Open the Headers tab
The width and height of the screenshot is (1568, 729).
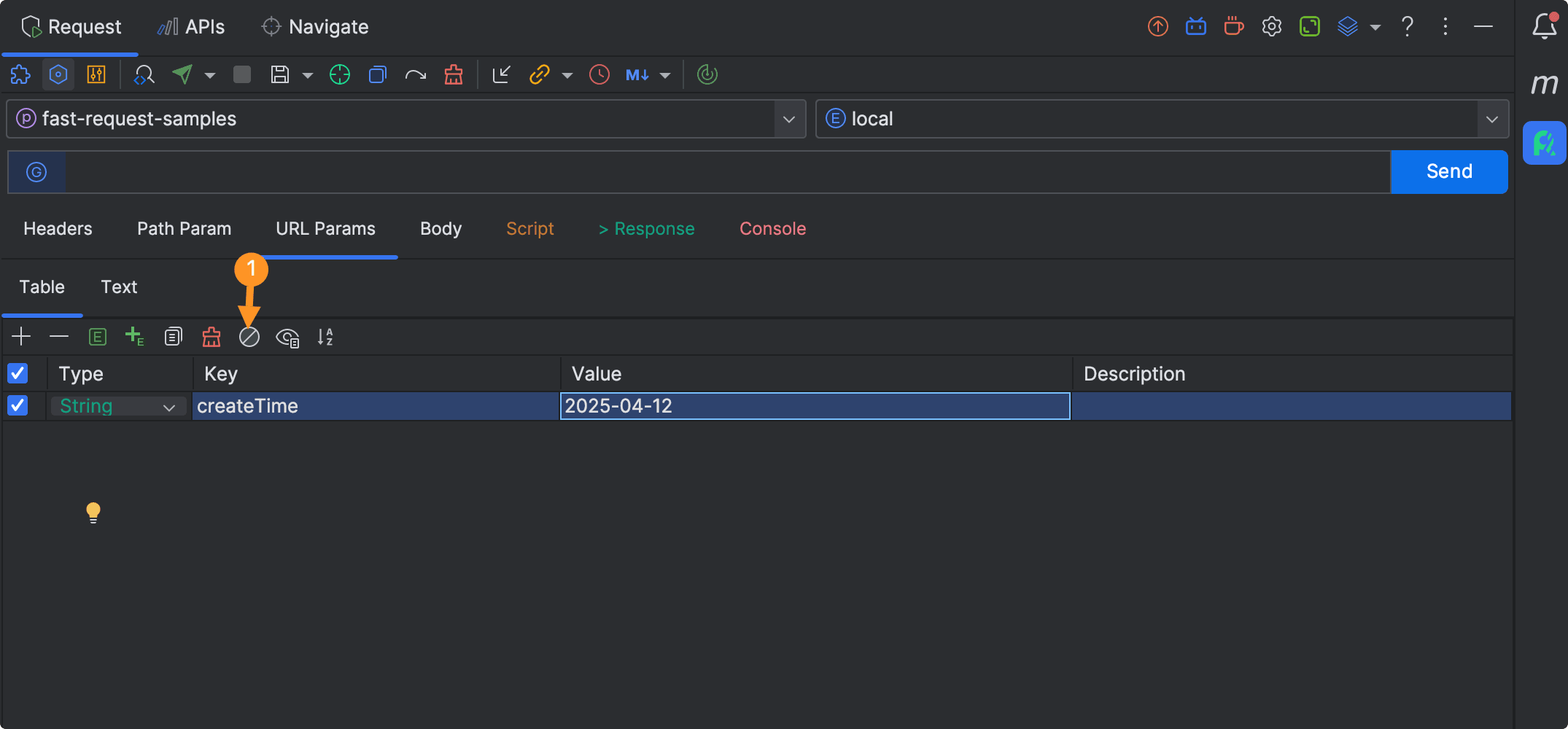[58, 229]
